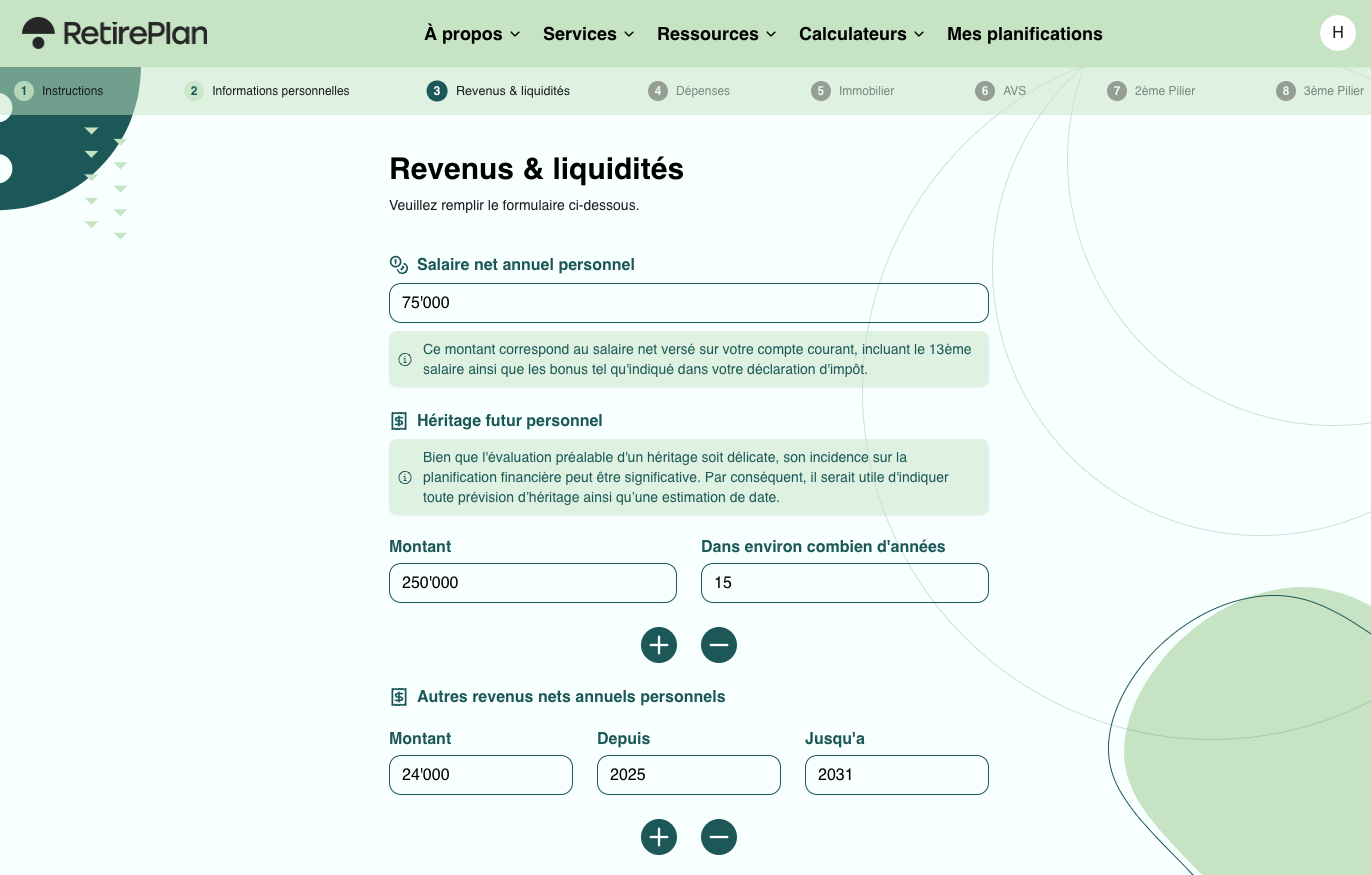Switch to the Dépenses step
Image resolution: width=1371 pixels, height=875 pixels.
(689, 90)
